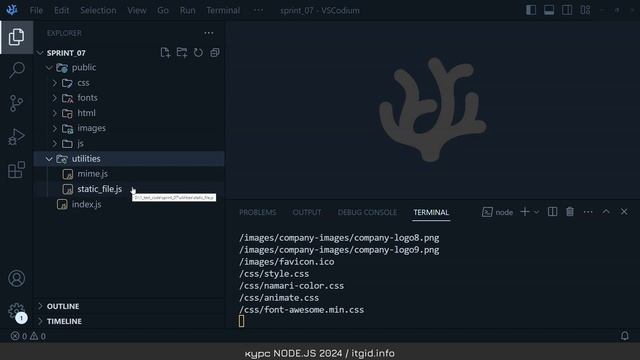Open the Run menu
The image size is (640, 360).
pyautogui.click(x=187, y=11)
